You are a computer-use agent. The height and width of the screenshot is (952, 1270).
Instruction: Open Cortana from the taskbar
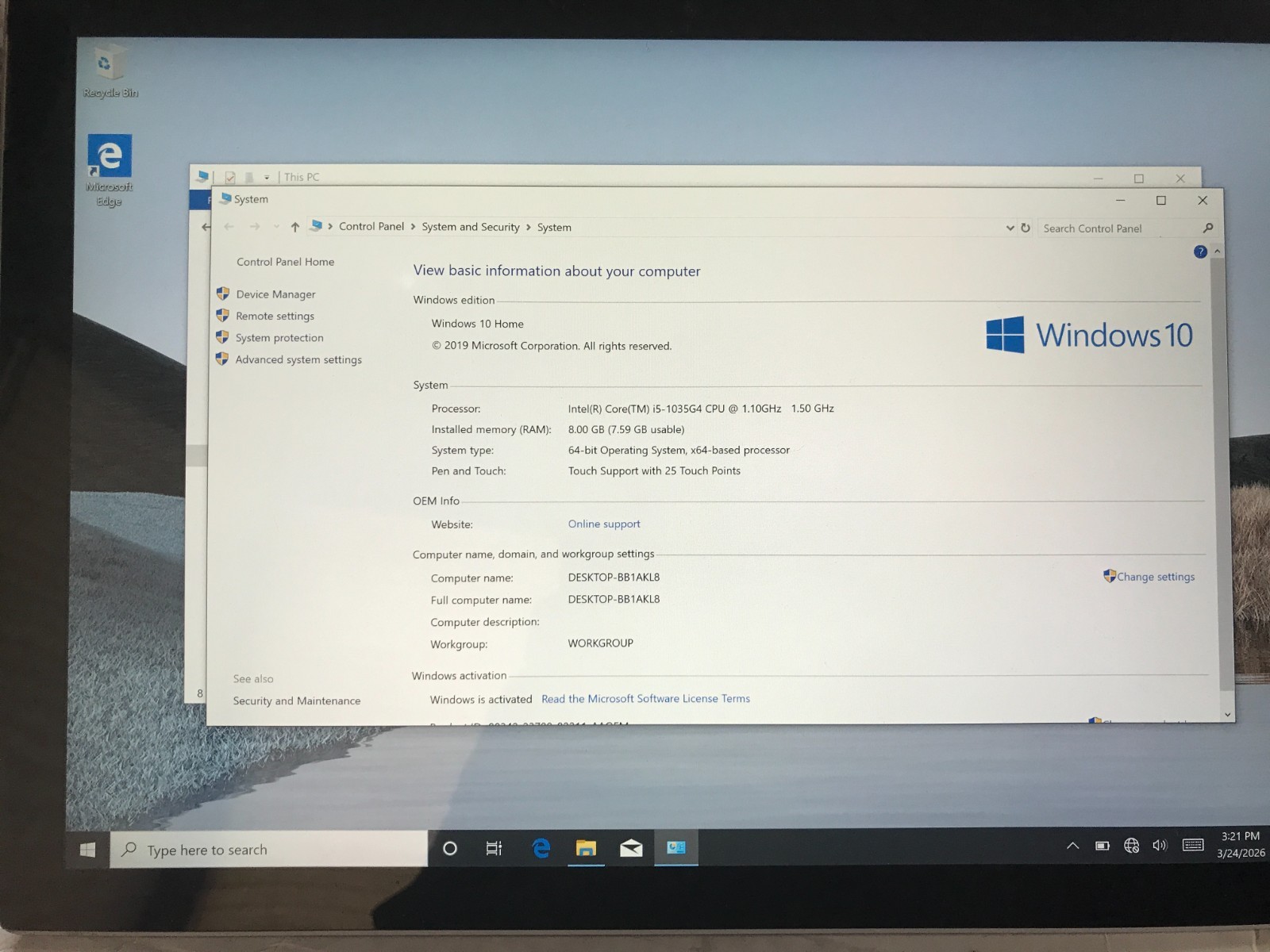pyautogui.click(x=449, y=849)
